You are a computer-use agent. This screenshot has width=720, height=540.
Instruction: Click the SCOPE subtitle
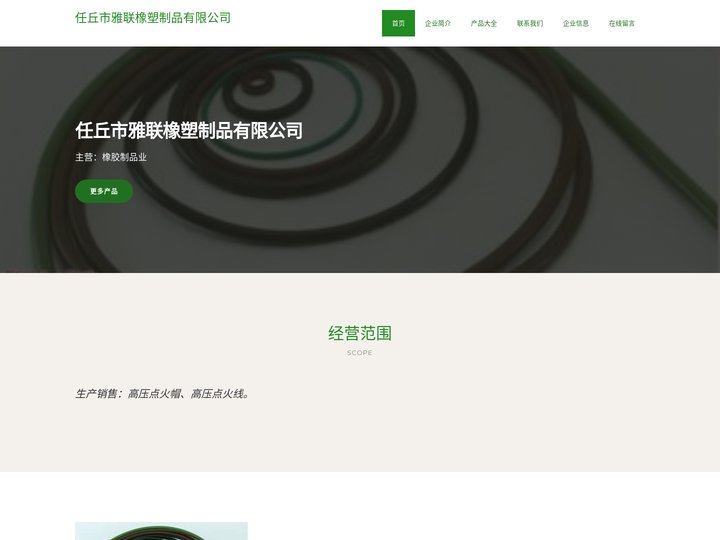click(x=360, y=353)
